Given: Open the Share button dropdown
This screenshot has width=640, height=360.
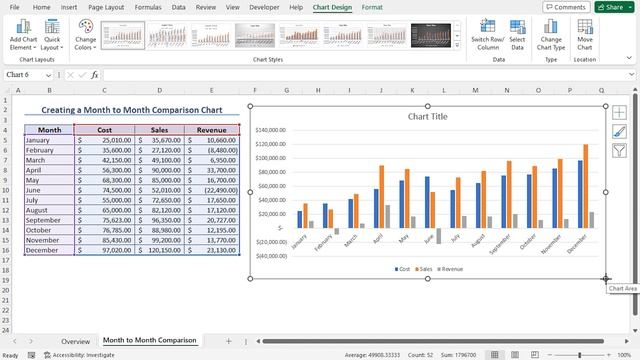Looking at the screenshot, I should pos(630,7).
